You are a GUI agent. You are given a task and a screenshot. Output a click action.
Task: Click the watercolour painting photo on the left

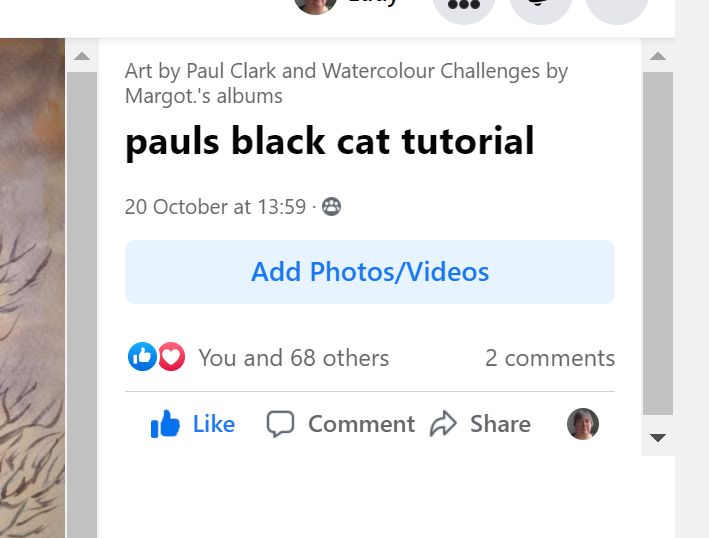(32, 288)
